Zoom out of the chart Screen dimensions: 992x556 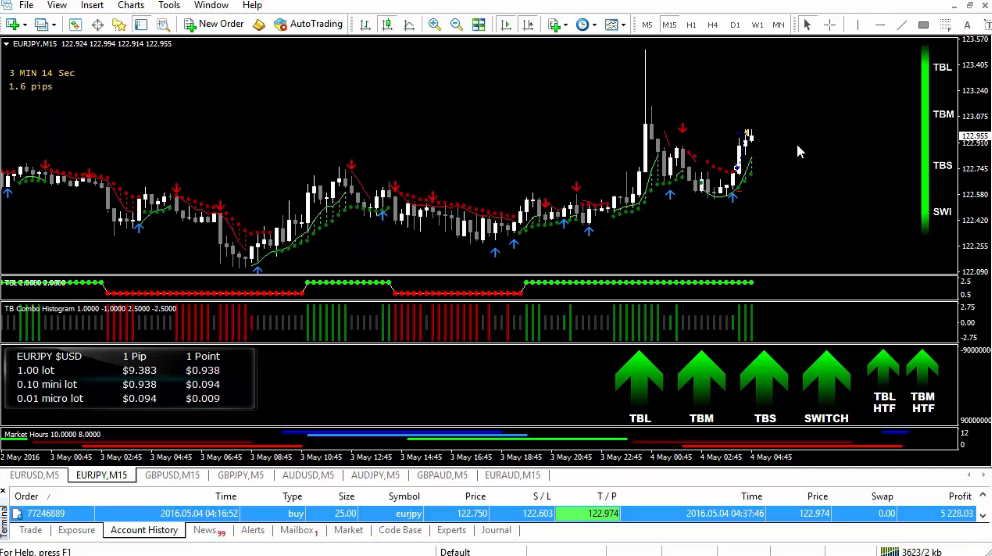coord(456,25)
